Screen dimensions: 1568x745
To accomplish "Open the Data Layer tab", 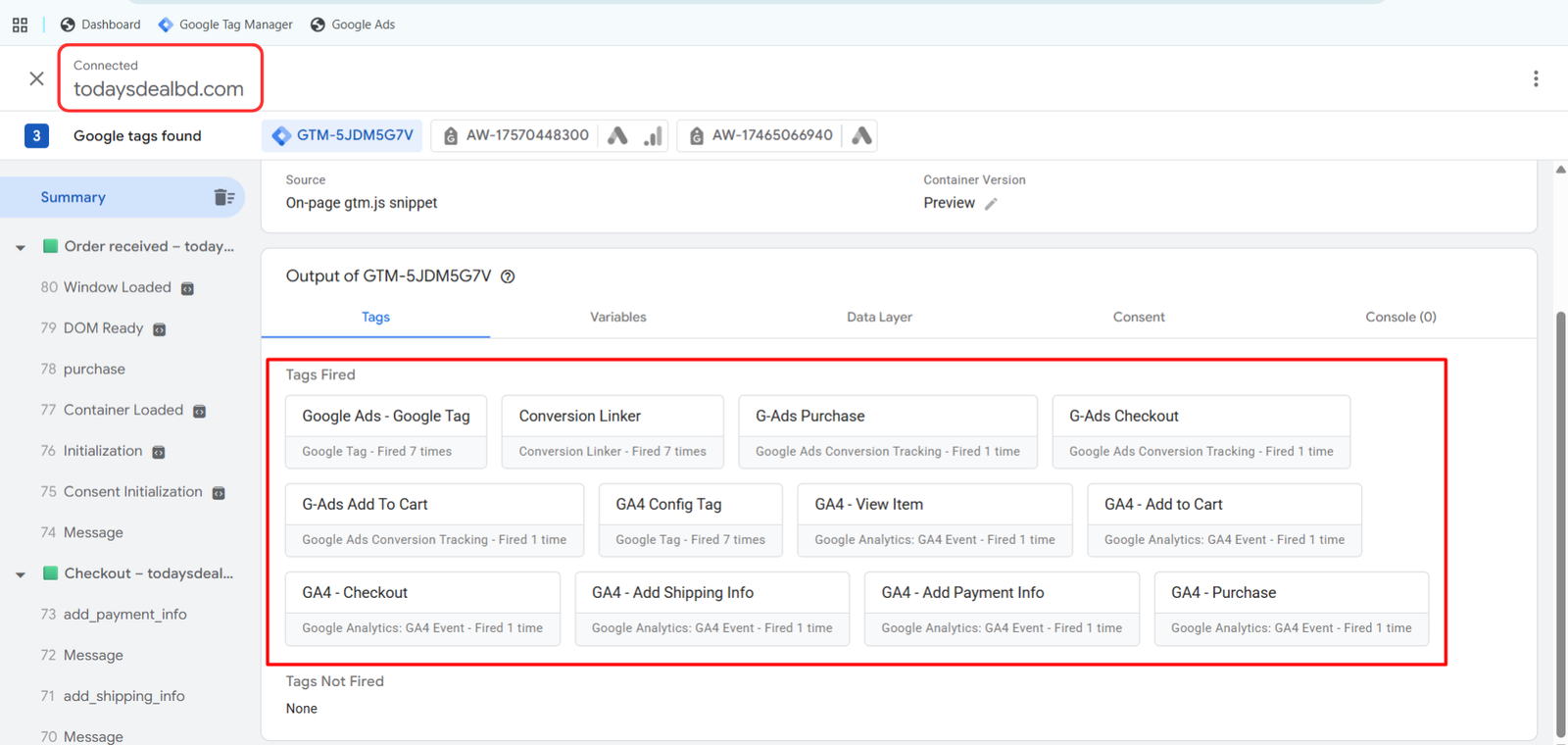I will (x=879, y=317).
